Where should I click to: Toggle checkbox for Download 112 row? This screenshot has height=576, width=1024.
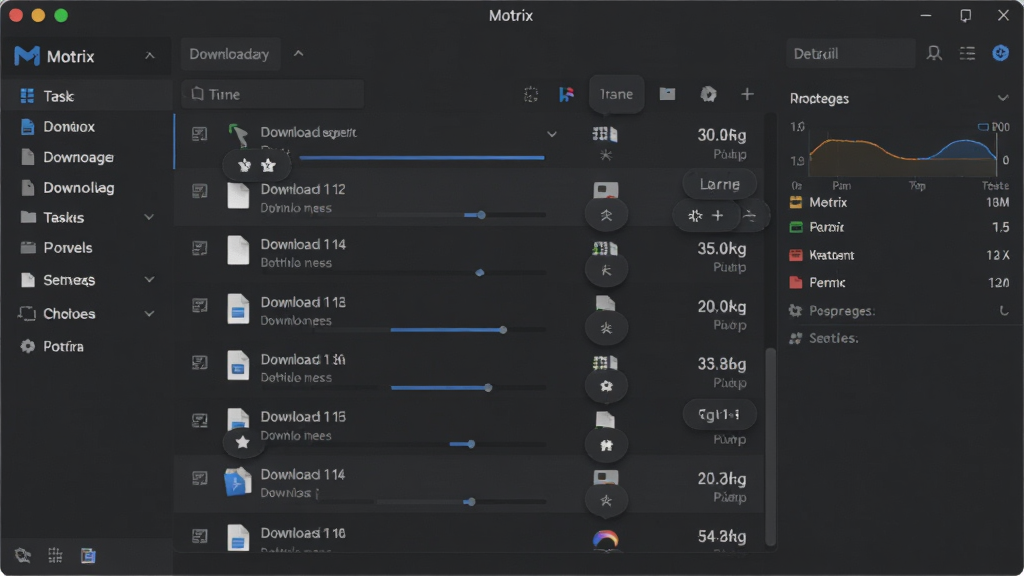click(200, 191)
